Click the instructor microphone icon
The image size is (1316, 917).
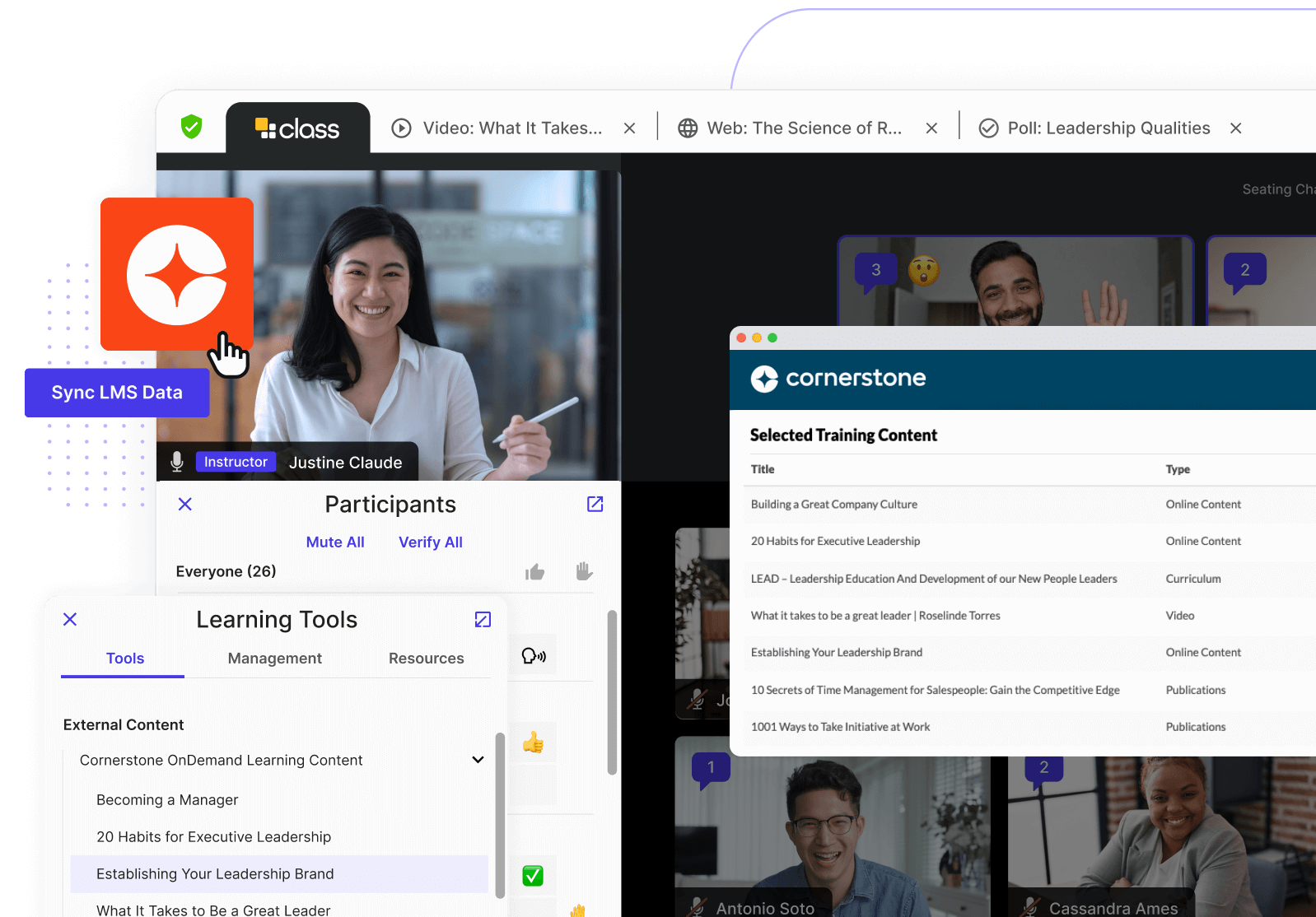tap(177, 462)
